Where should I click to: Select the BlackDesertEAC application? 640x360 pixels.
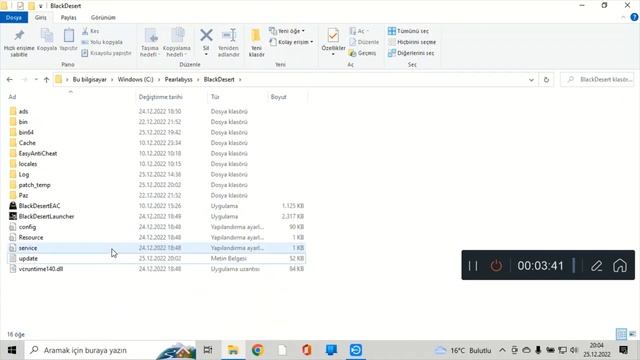pos(39,206)
